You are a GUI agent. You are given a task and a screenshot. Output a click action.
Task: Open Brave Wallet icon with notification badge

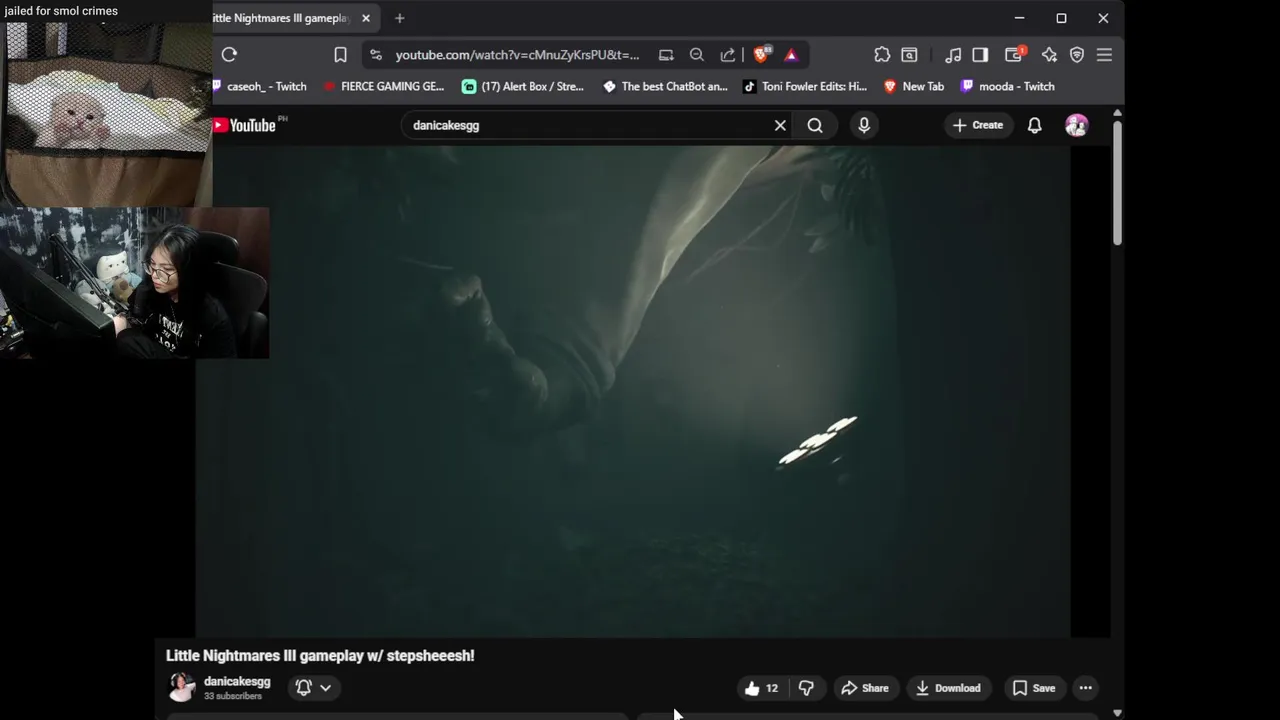(1014, 55)
